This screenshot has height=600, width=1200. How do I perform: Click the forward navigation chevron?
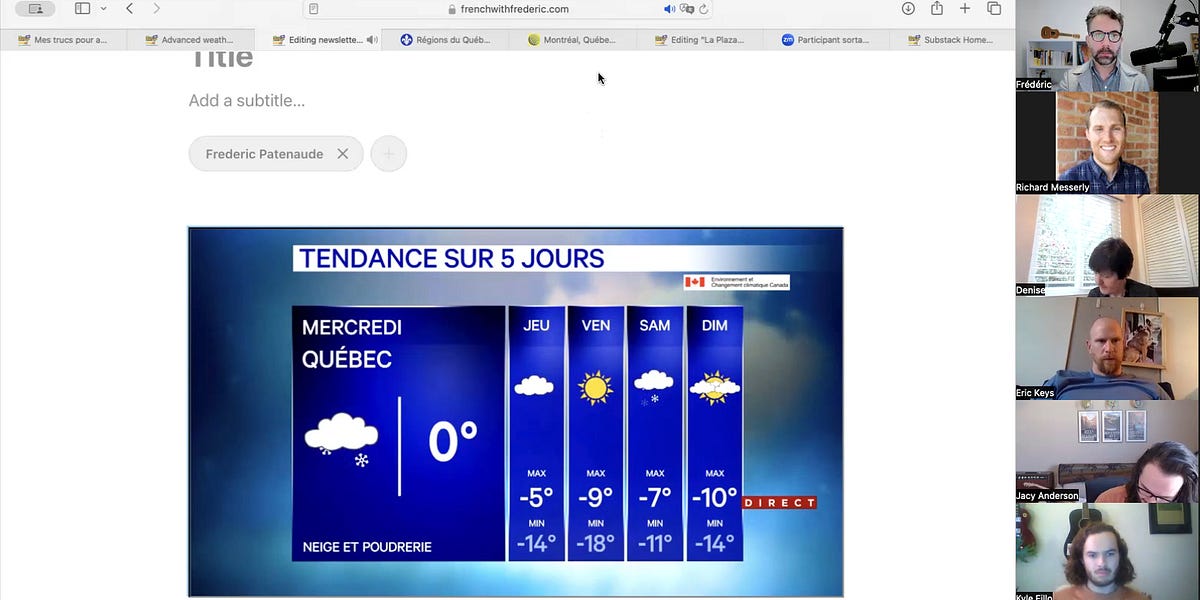[157, 8]
